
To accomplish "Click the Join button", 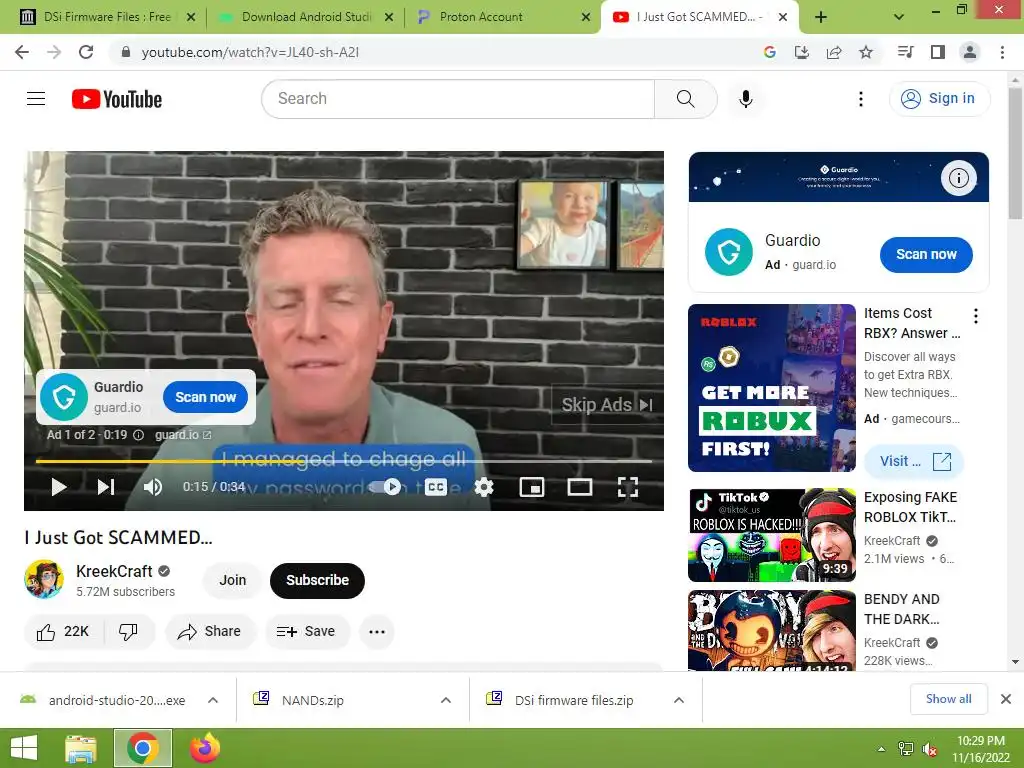I will 232,581.
